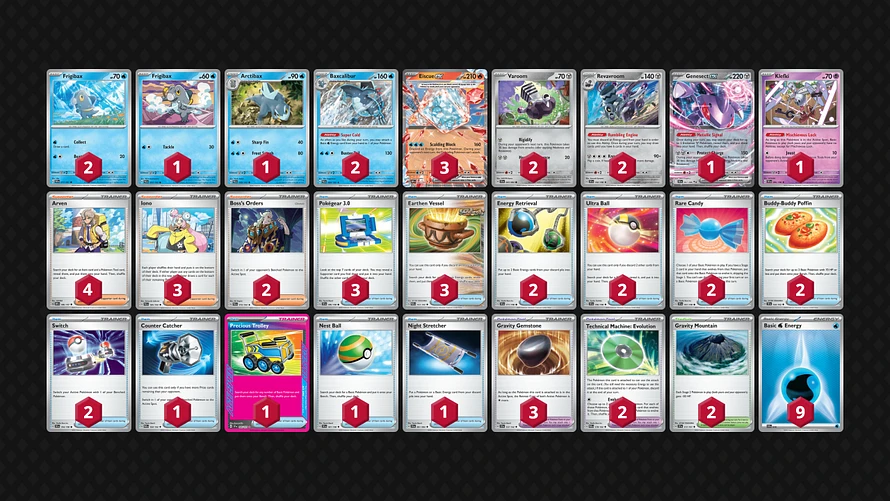Select the Ultra Ball card
The width and height of the screenshot is (890, 501).
pyautogui.click(x=623, y=251)
